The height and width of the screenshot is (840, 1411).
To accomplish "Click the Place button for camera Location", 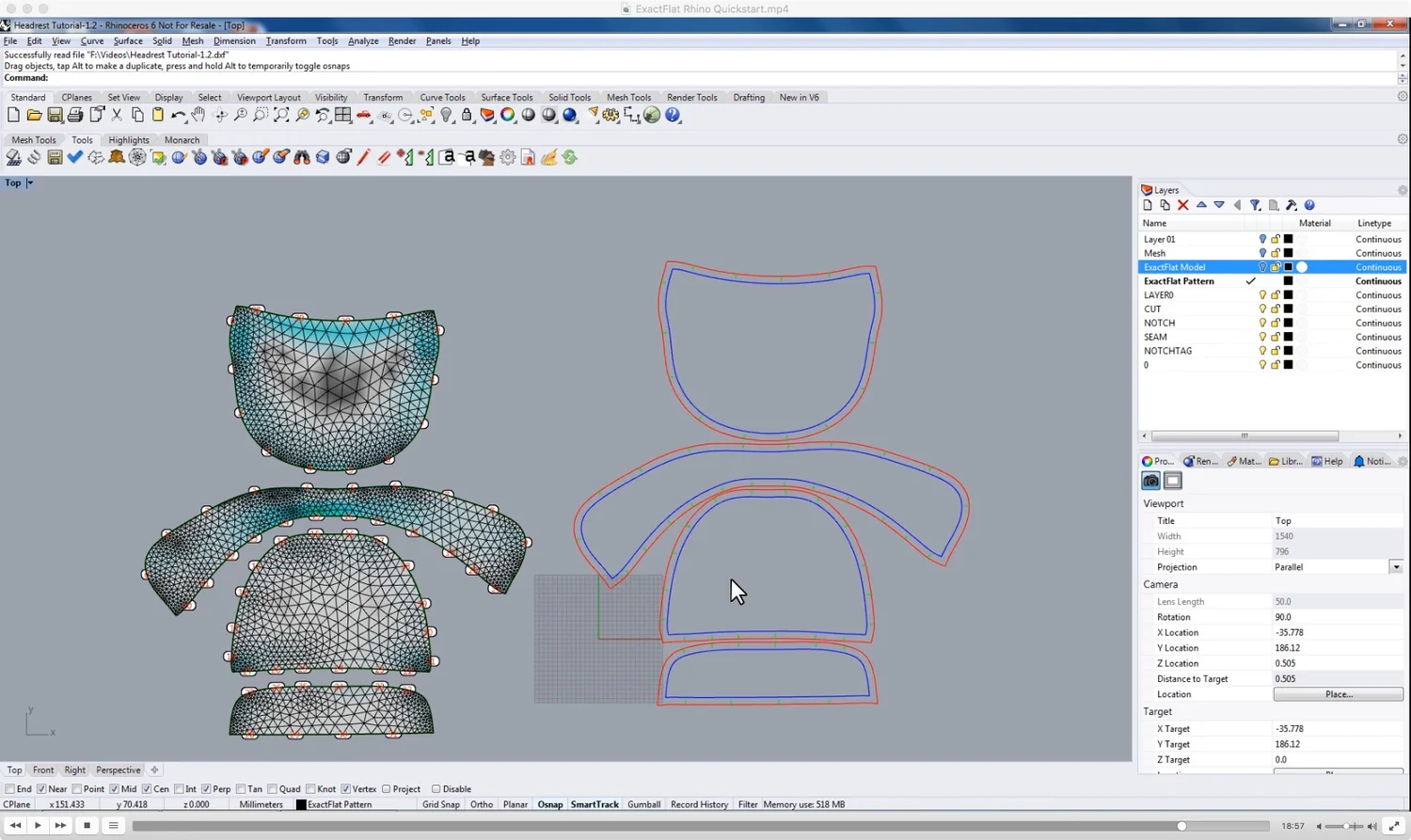I will 1337,694.
